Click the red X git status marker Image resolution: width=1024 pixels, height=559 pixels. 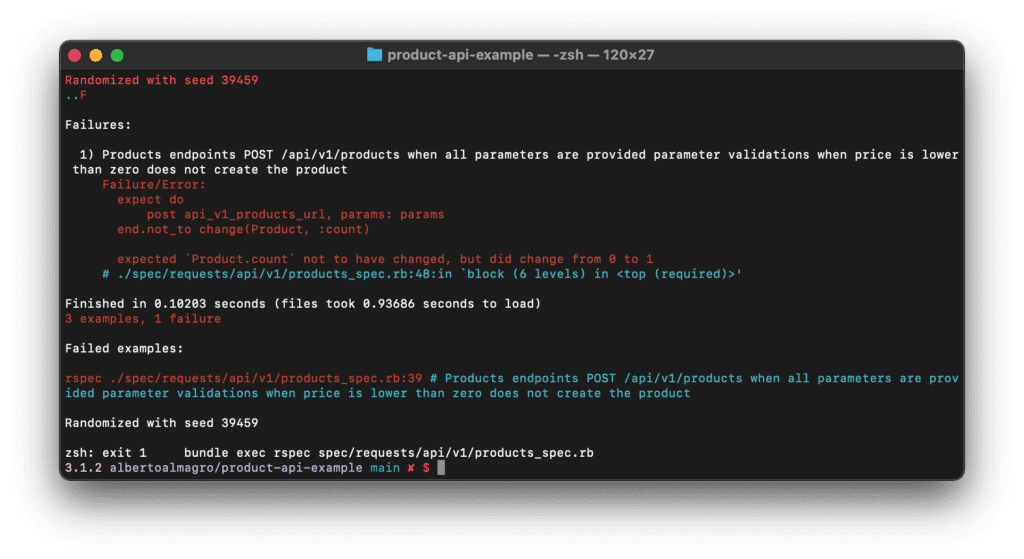(x=411, y=468)
